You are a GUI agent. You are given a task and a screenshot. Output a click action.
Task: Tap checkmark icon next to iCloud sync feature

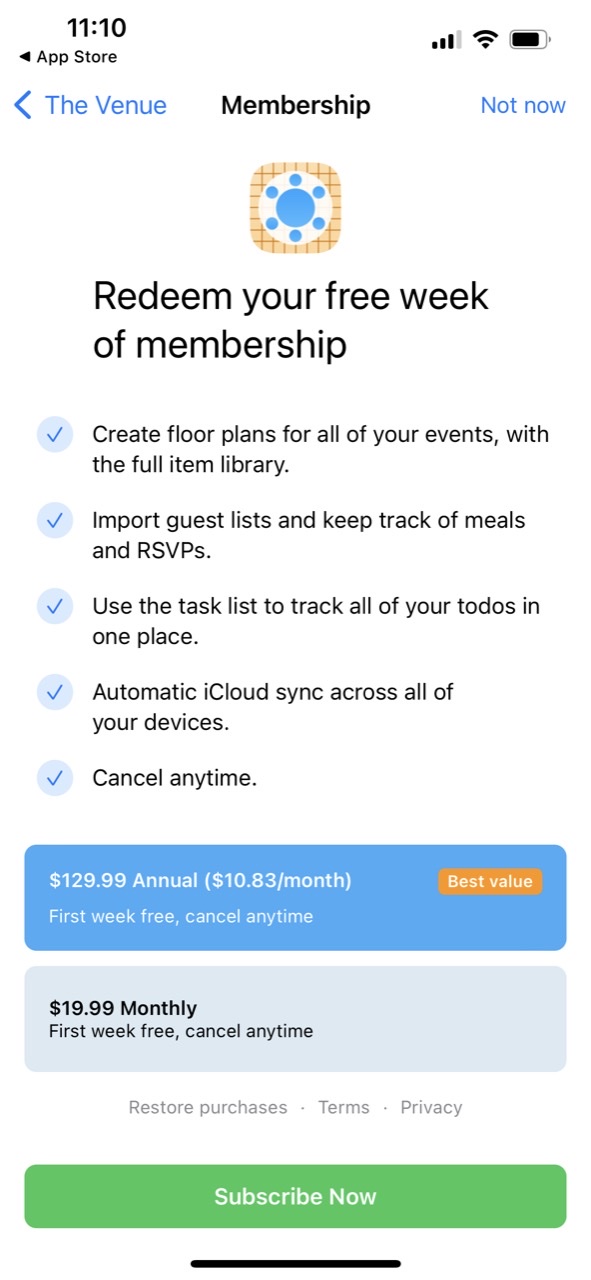[55, 692]
